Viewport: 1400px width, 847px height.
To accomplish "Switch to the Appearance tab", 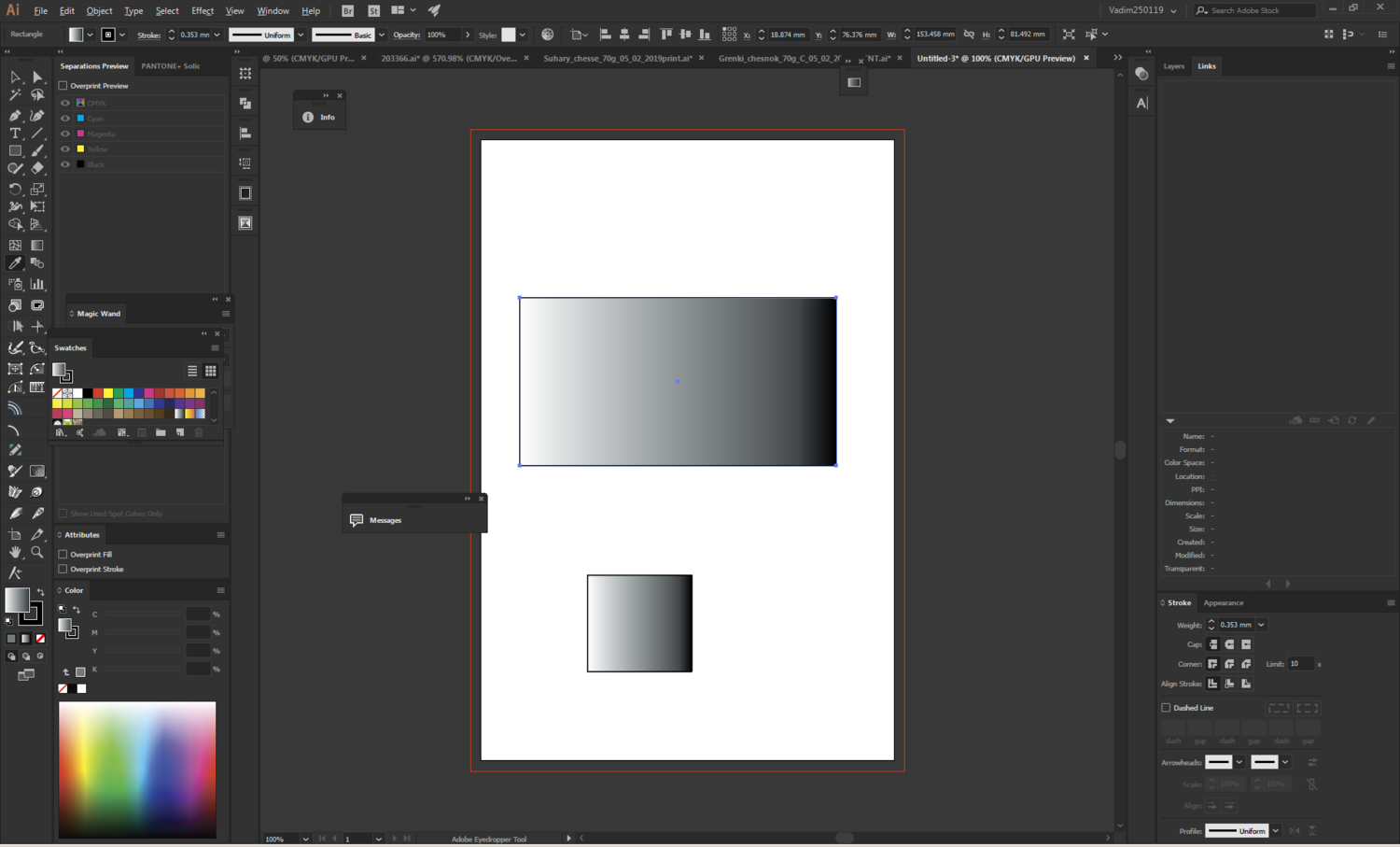I will tap(1223, 603).
